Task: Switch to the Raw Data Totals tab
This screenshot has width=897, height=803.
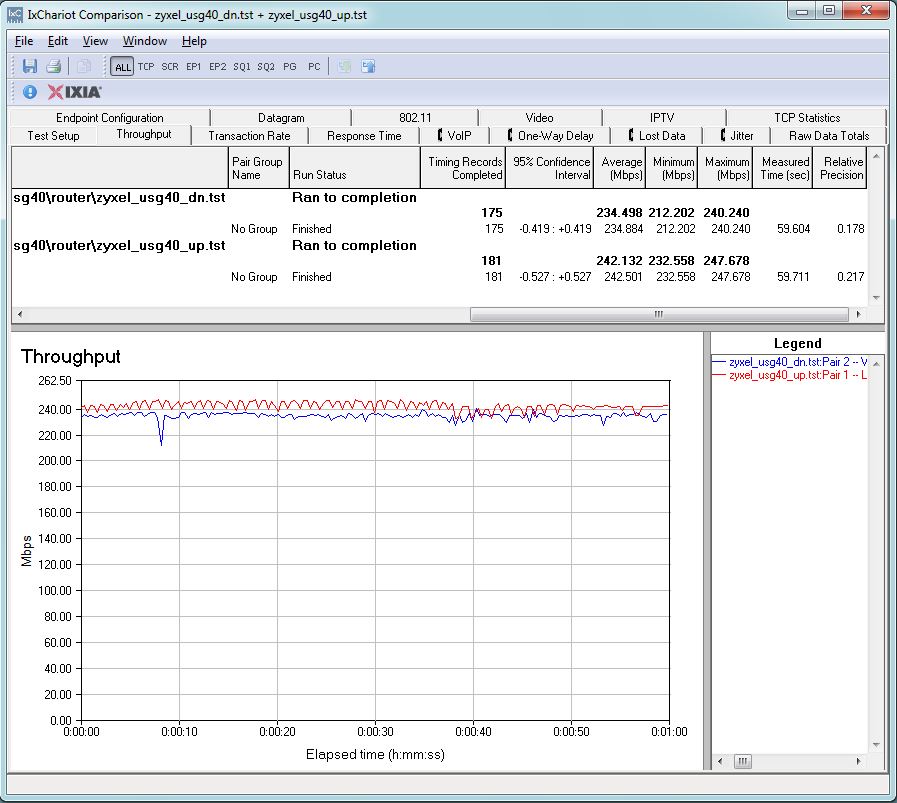Action: tap(829, 136)
